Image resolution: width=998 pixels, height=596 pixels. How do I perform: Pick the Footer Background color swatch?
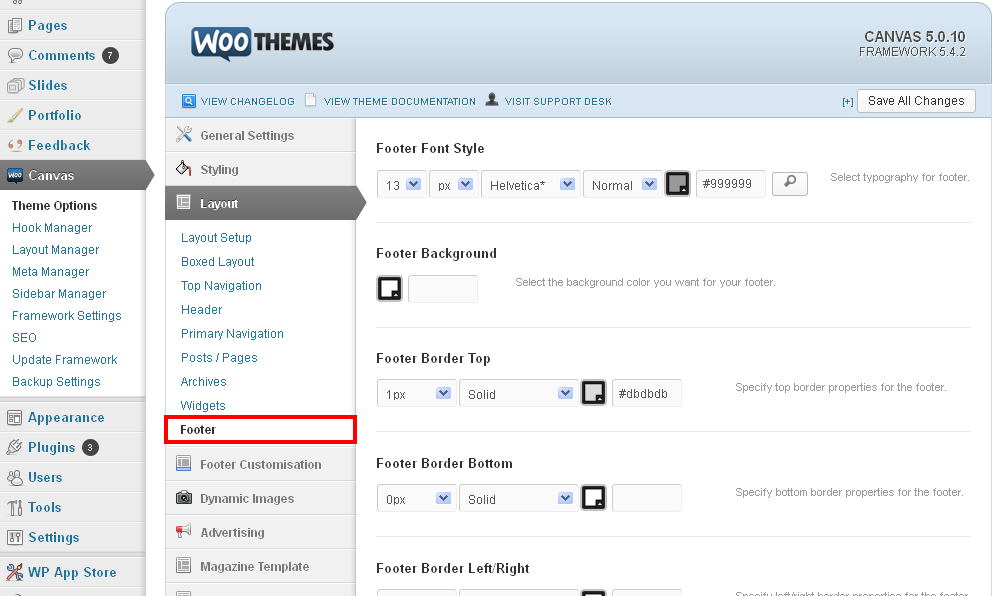(390, 288)
